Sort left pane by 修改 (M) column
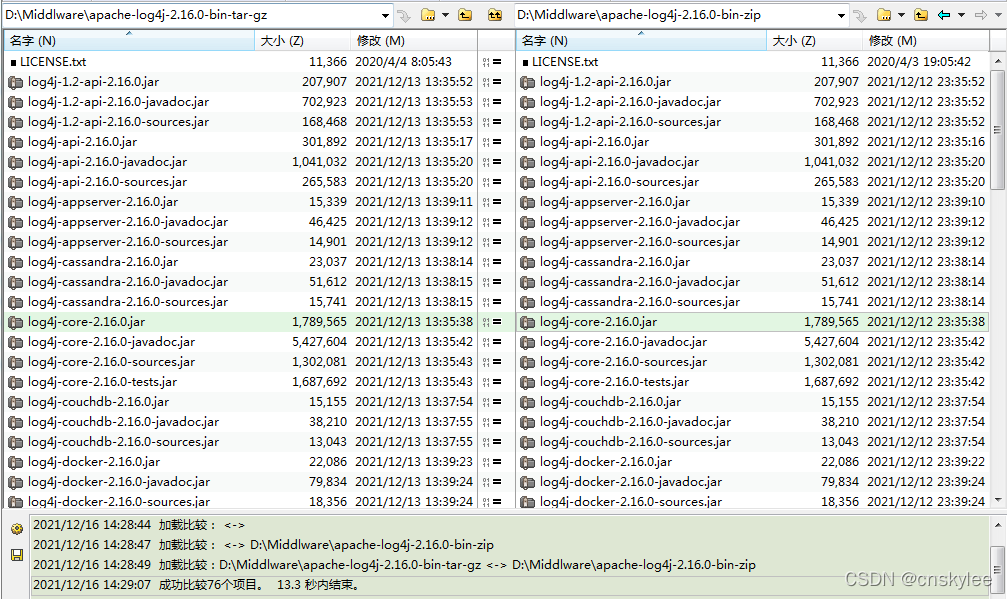This screenshot has width=1007, height=599. [x=414, y=40]
